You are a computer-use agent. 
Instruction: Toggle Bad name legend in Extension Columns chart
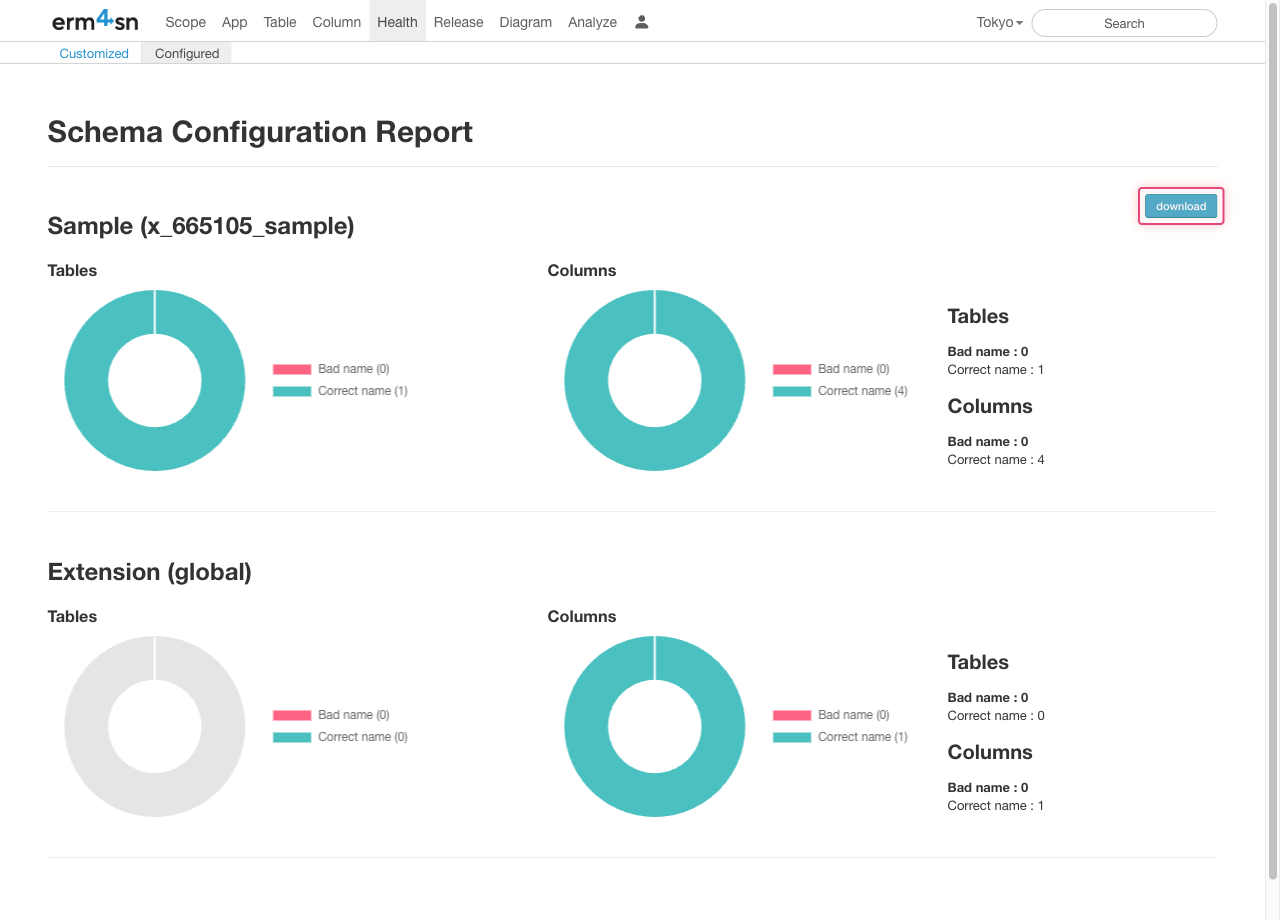831,715
